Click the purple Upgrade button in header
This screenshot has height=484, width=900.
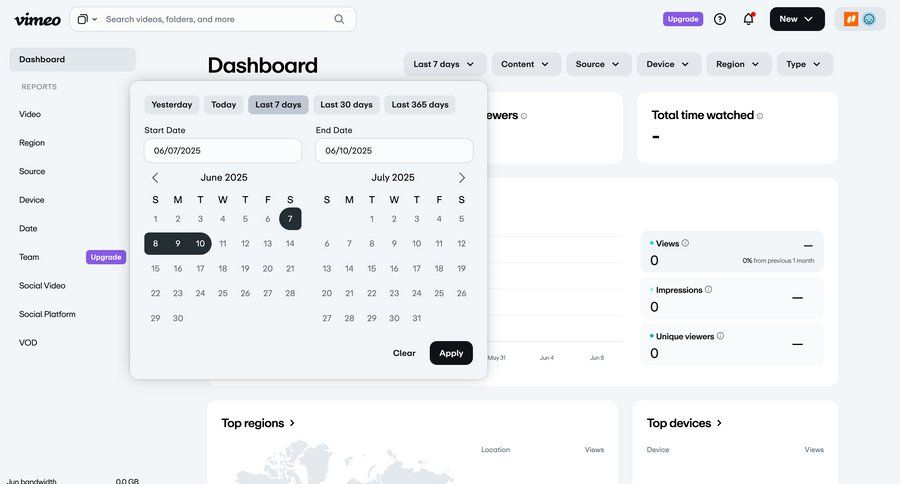(682, 19)
